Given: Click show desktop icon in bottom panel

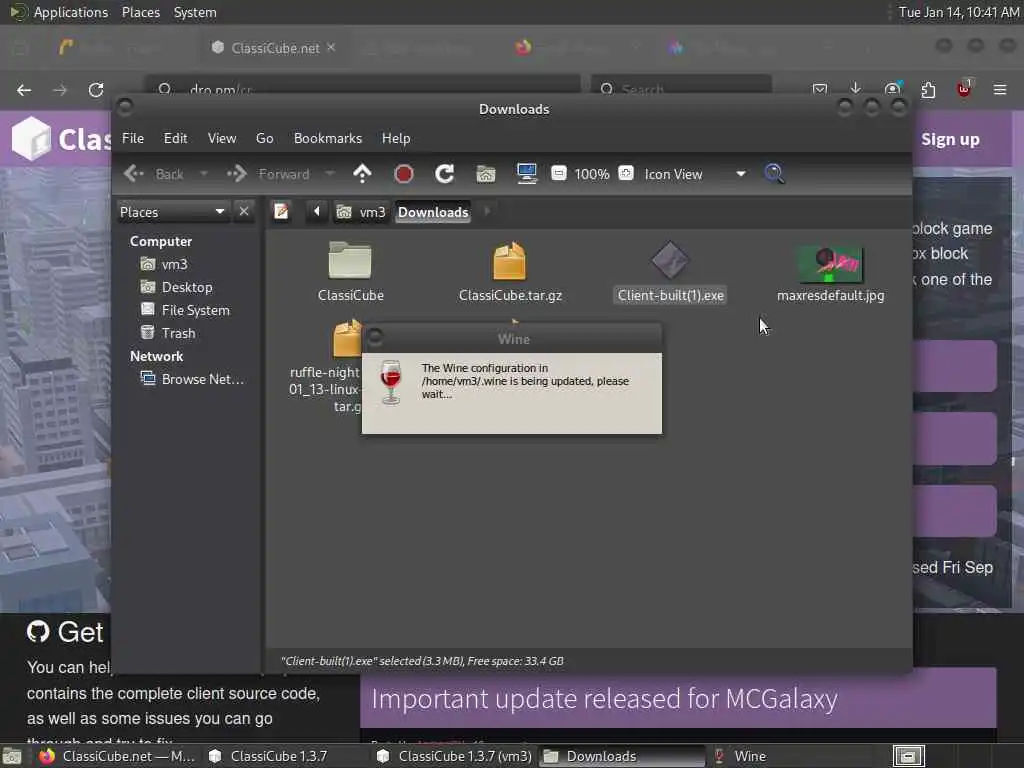Looking at the screenshot, I should click(x=11, y=757).
